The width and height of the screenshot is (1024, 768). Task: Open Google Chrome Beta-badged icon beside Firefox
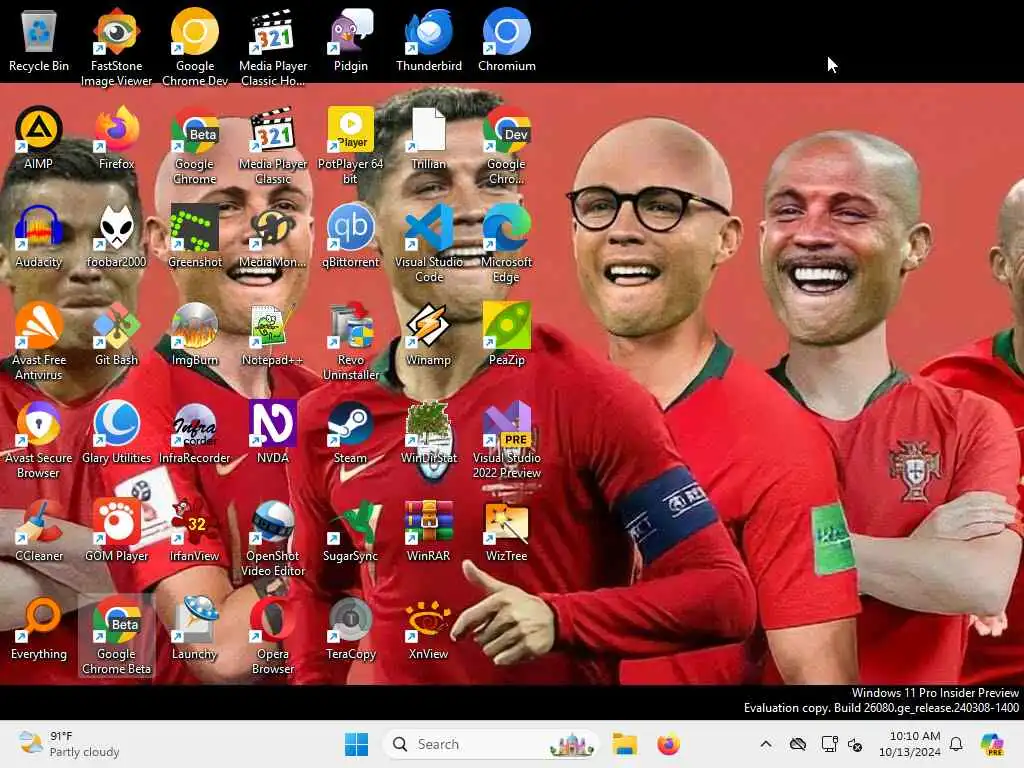coord(195,145)
